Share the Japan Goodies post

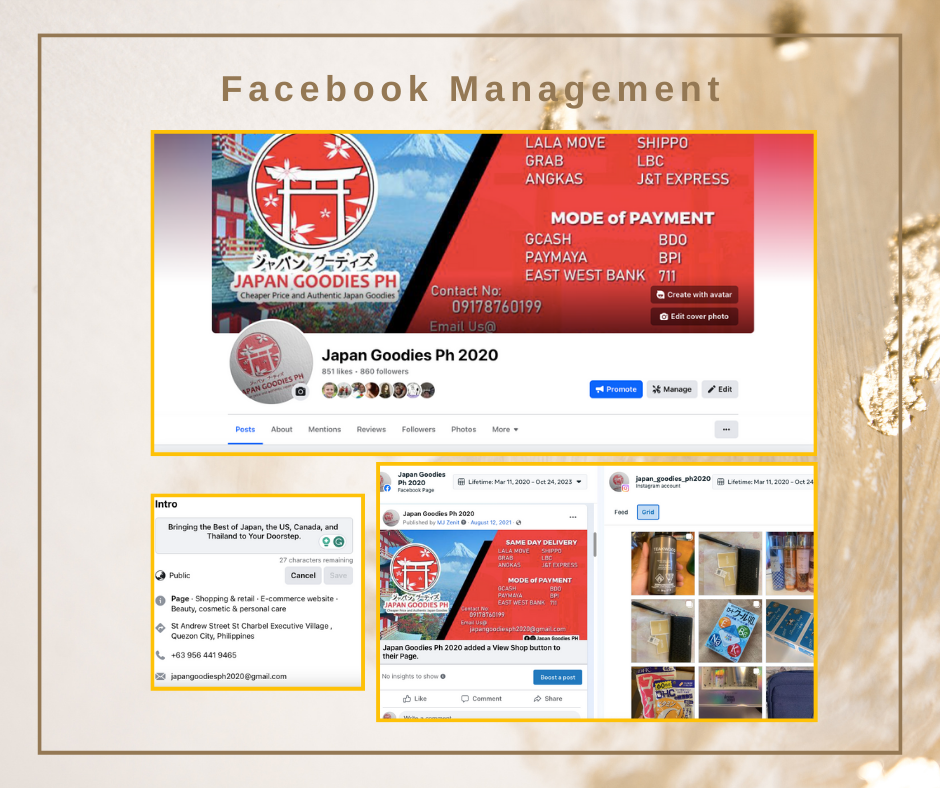click(548, 699)
